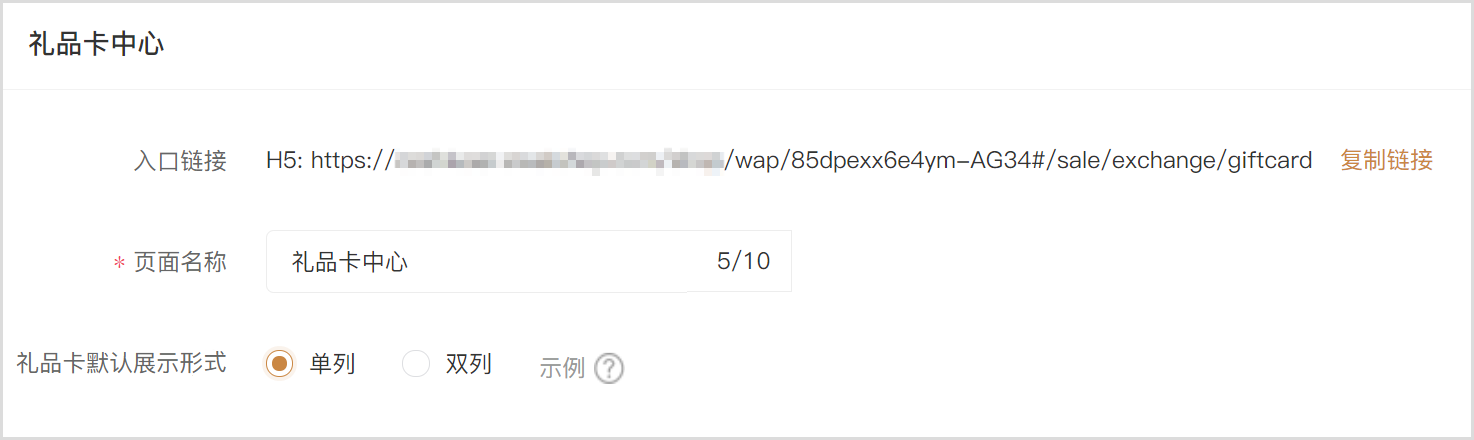The image size is (1474, 440).
Task: Choose single column via 单列 label text
Action: (x=332, y=364)
